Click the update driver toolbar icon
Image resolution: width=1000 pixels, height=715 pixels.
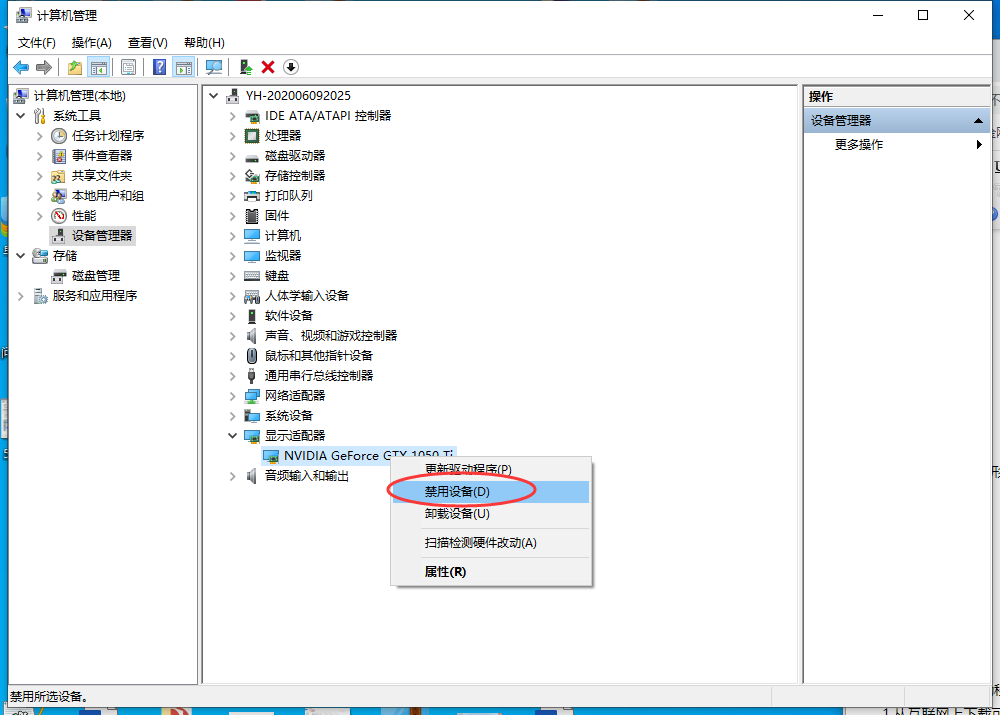click(x=245, y=67)
